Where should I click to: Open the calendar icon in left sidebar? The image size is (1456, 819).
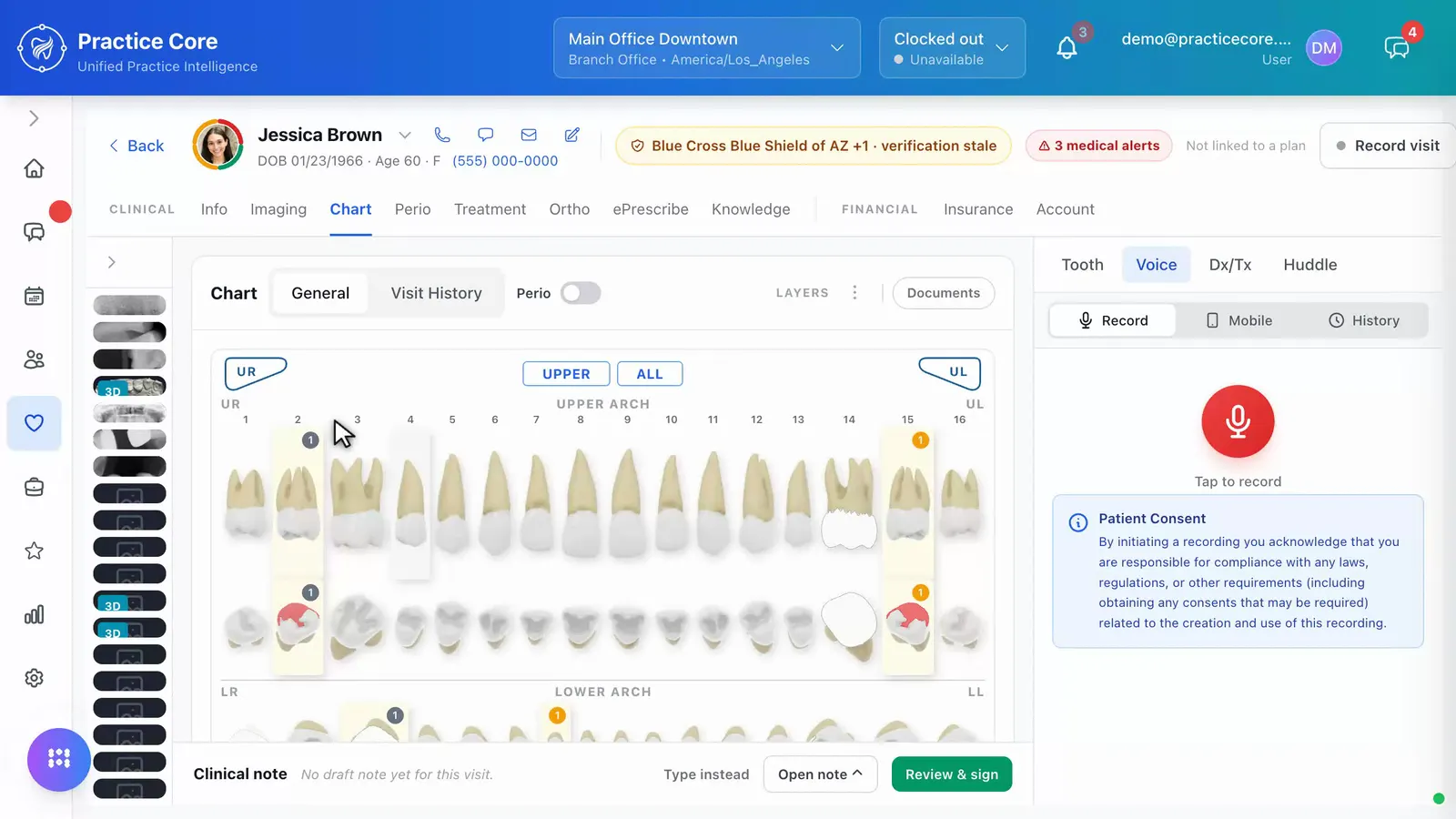click(34, 296)
